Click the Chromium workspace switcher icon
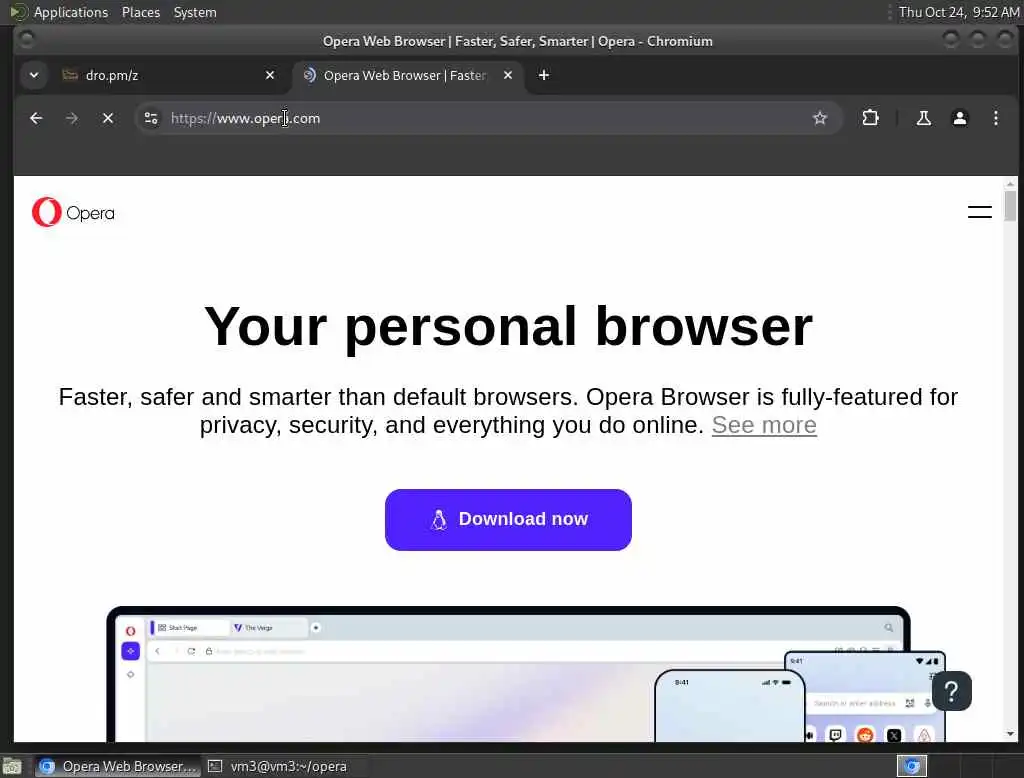1024x778 pixels. 912,766
